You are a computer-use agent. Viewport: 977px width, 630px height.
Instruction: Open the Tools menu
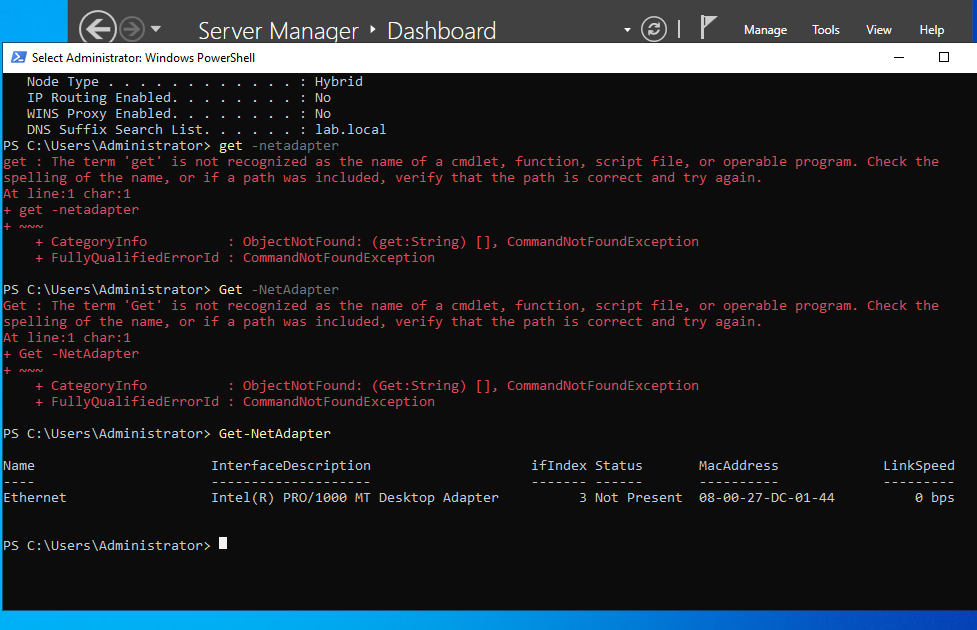click(x=826, y=30)
